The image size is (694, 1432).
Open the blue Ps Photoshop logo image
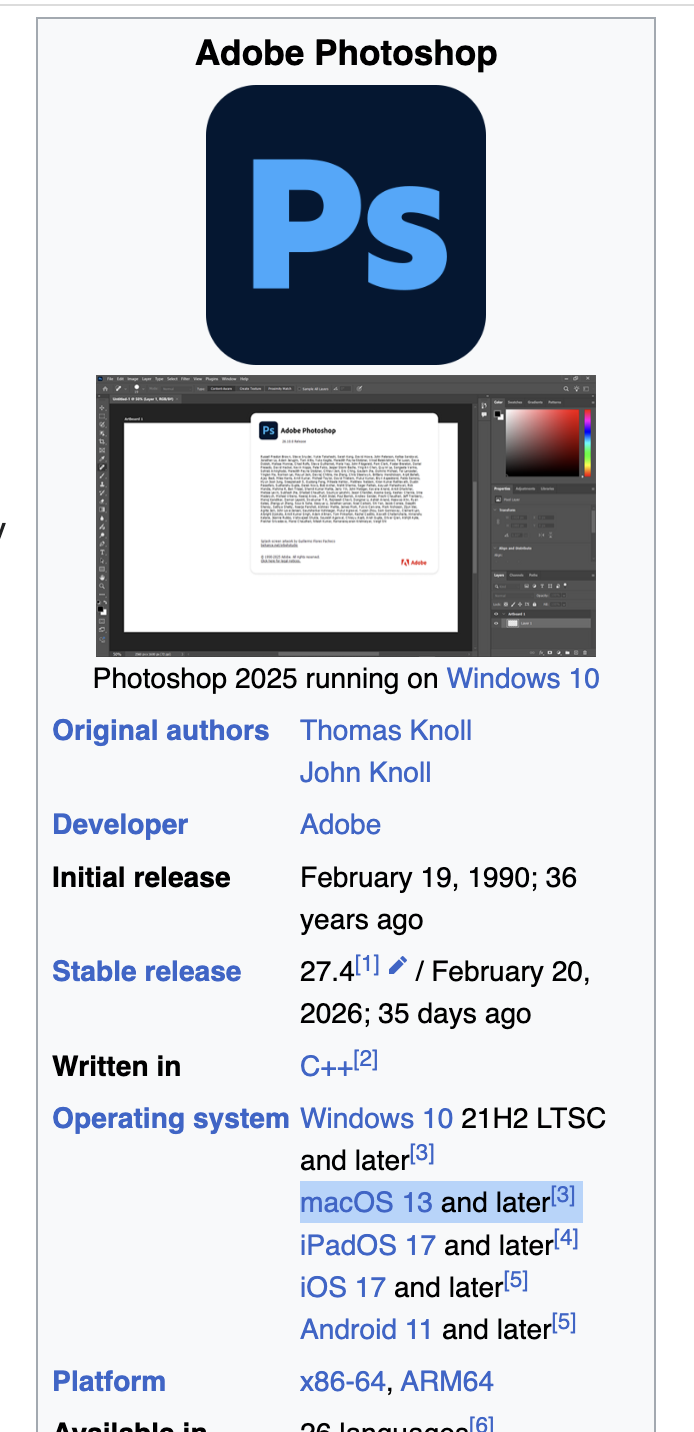pyautogui.click(x=346, y=225)
